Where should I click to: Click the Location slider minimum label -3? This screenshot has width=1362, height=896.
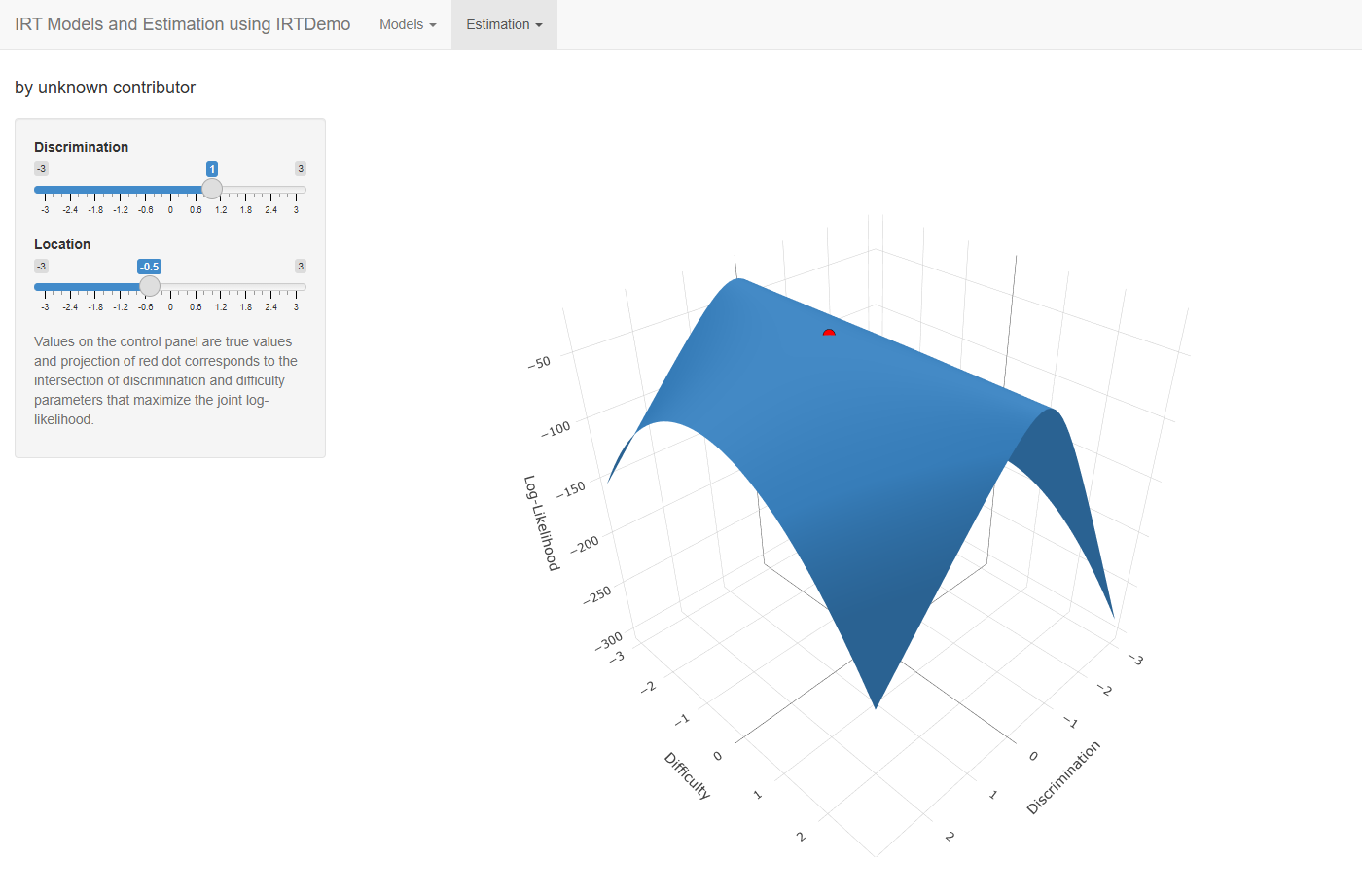point(41,267)
